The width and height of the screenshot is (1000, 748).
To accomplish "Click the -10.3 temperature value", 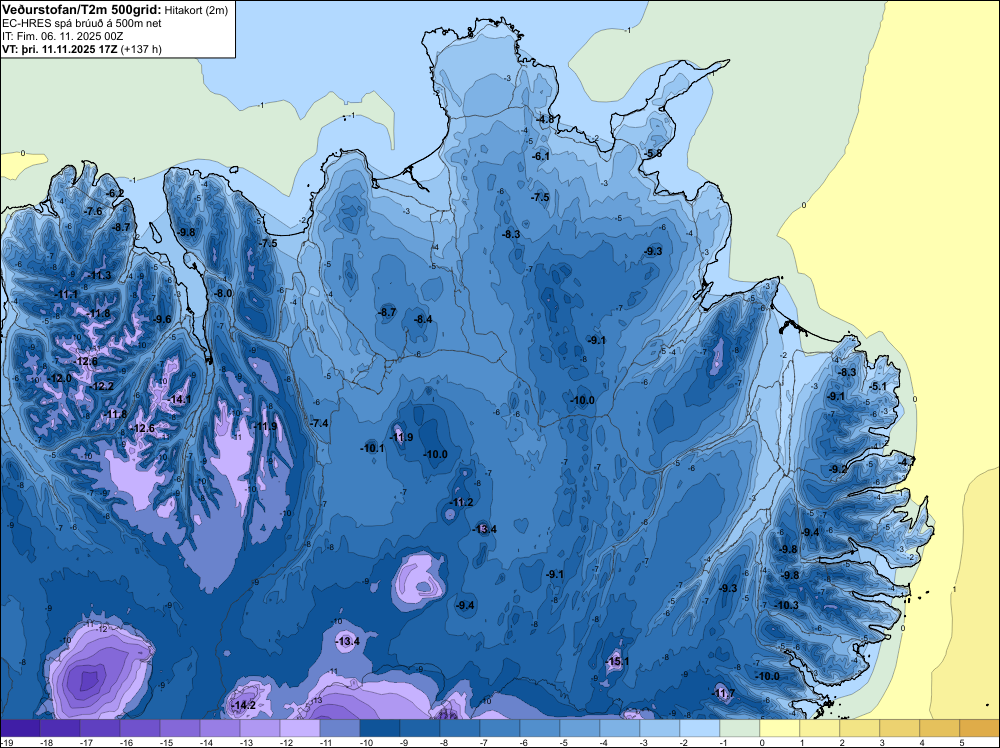I will [x=787, y=605].
